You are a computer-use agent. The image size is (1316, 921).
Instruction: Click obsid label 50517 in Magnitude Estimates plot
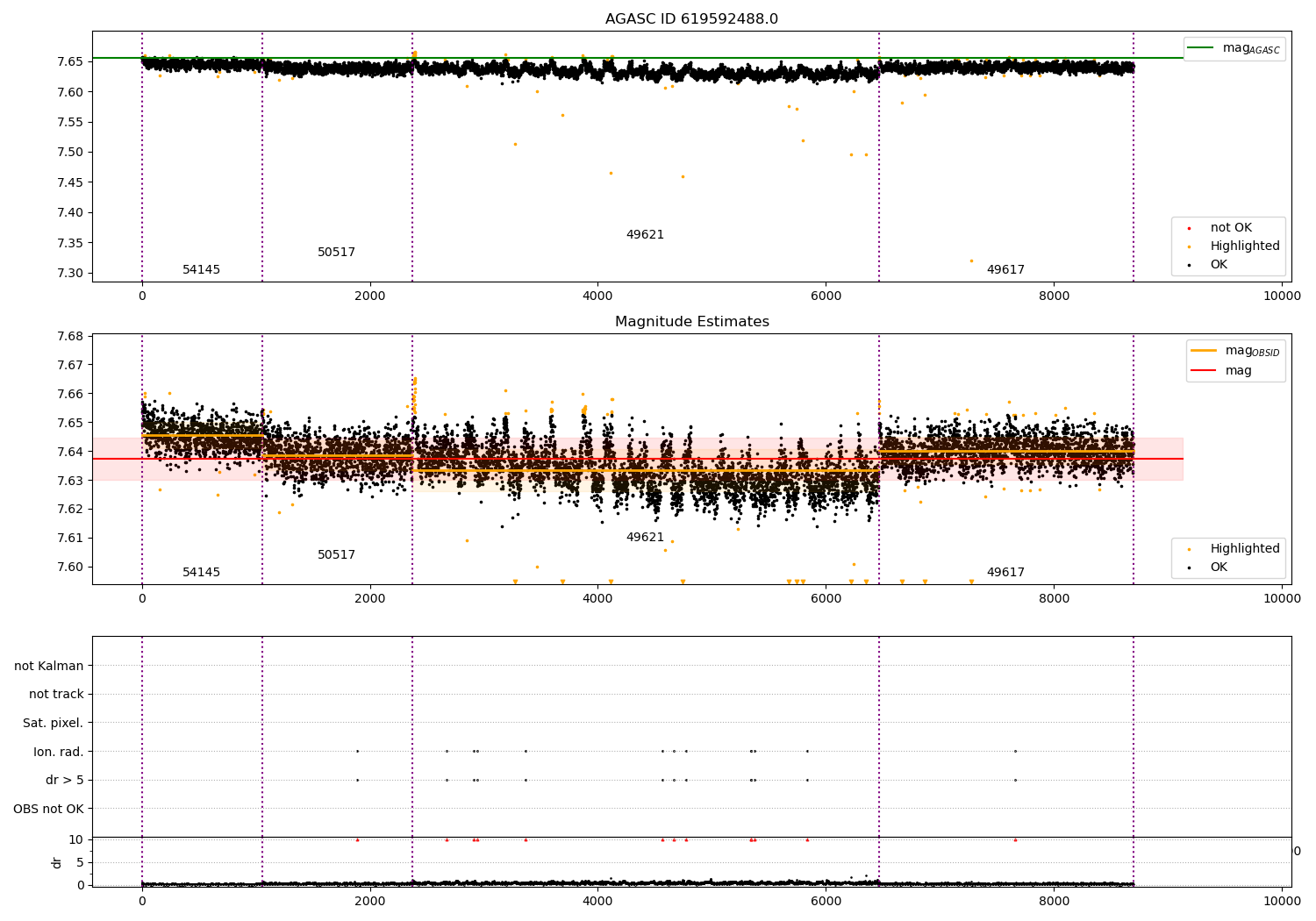pos(336,555)
